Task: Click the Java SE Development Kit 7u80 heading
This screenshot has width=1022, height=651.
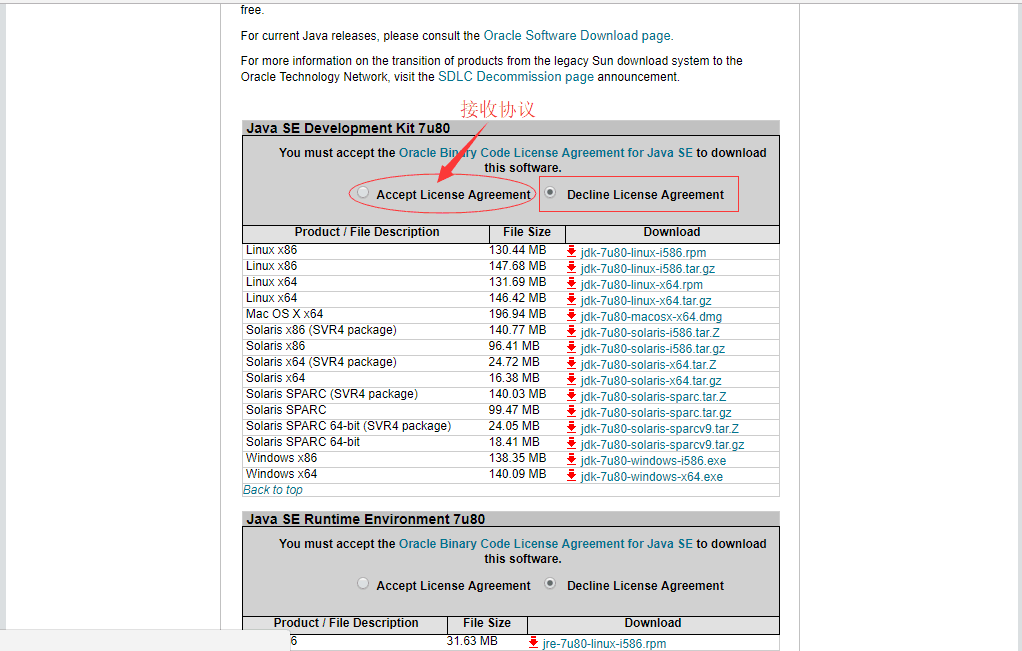Action: click(349, 128)
